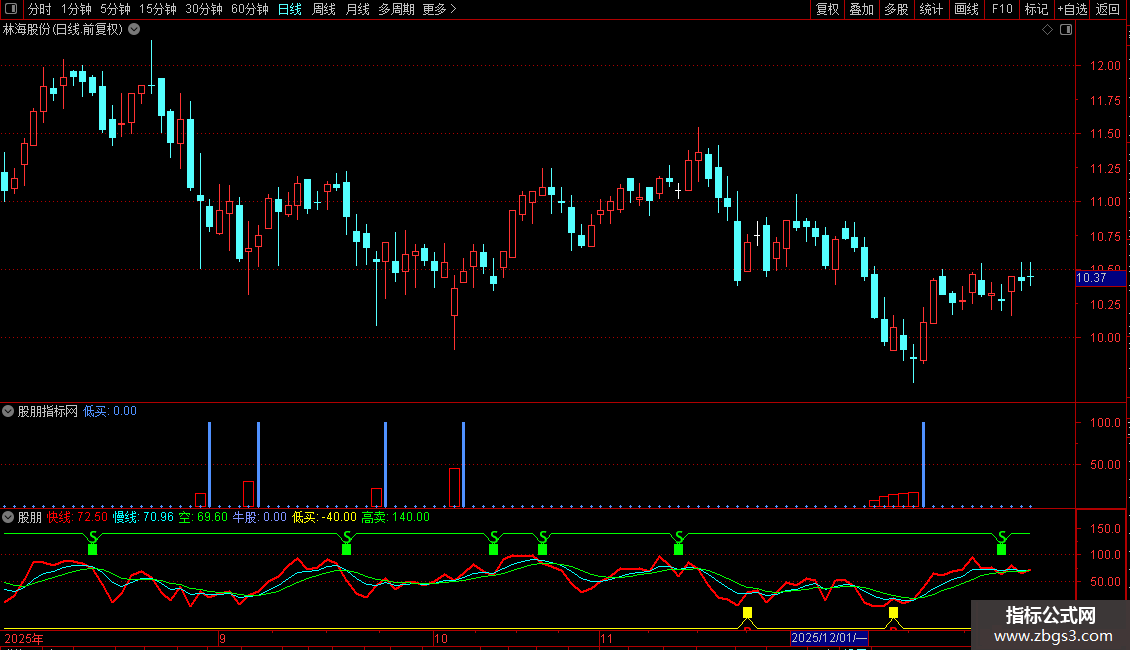
Task: Switch to 周线 weekly chart
Action: [x=324, y=9]
